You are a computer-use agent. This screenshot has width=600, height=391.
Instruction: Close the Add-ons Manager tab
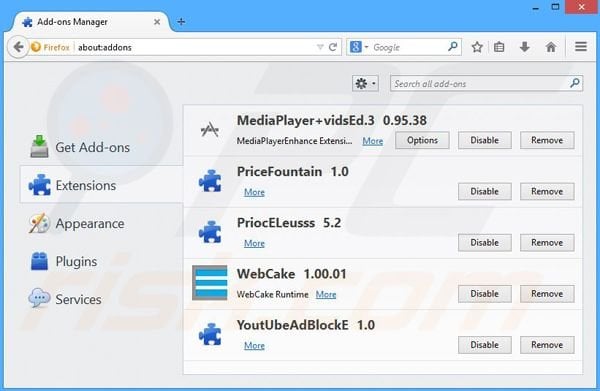(x=157, y=22)
